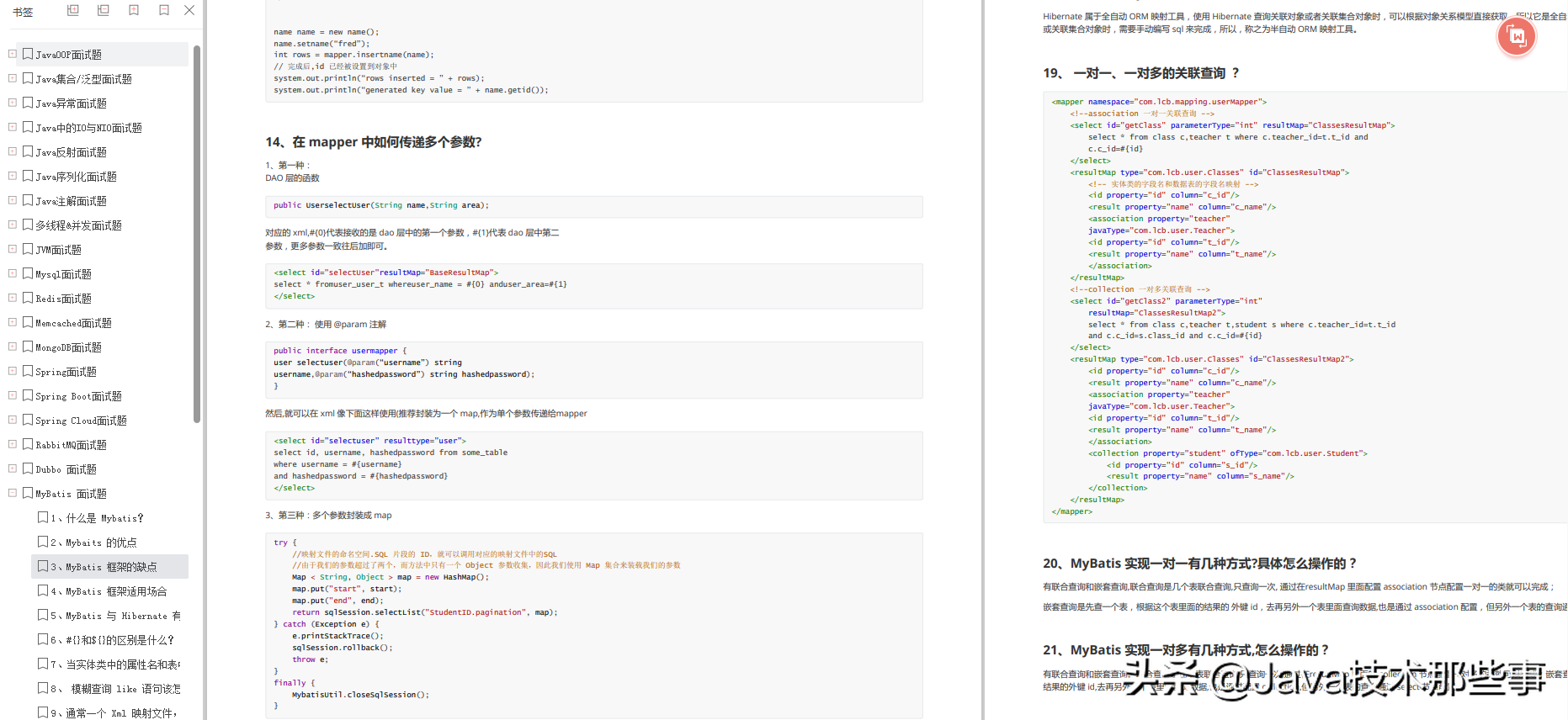Click the bookmarks panel vertical scrollbar
This screenshot has height=720, width=1568.
197,234
